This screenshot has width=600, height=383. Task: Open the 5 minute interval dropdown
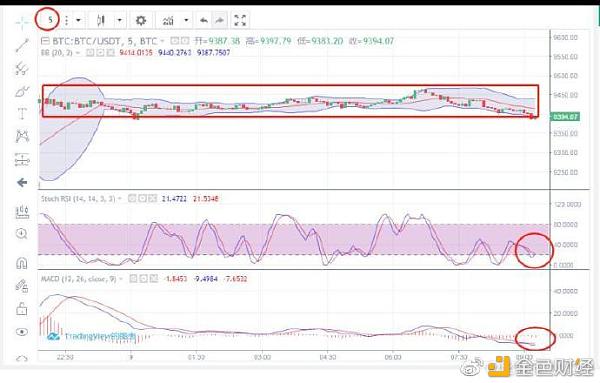(x=78, y=20)
